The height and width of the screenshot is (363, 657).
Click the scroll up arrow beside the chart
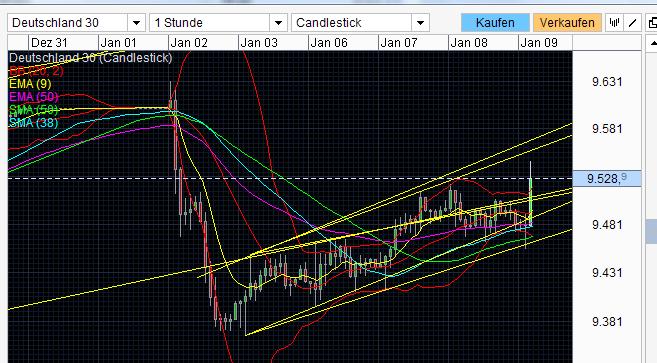click(653, 43)
